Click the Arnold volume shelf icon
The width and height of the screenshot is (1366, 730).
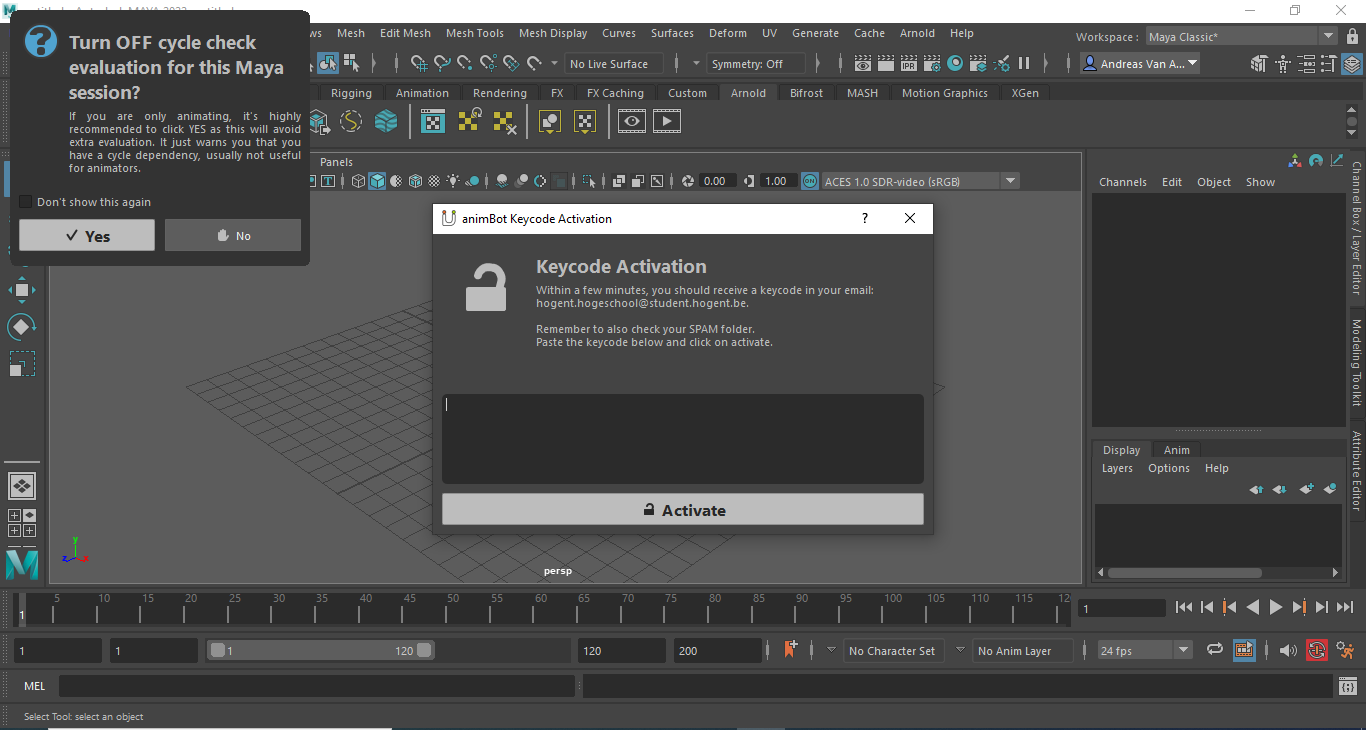click(386, 122)
